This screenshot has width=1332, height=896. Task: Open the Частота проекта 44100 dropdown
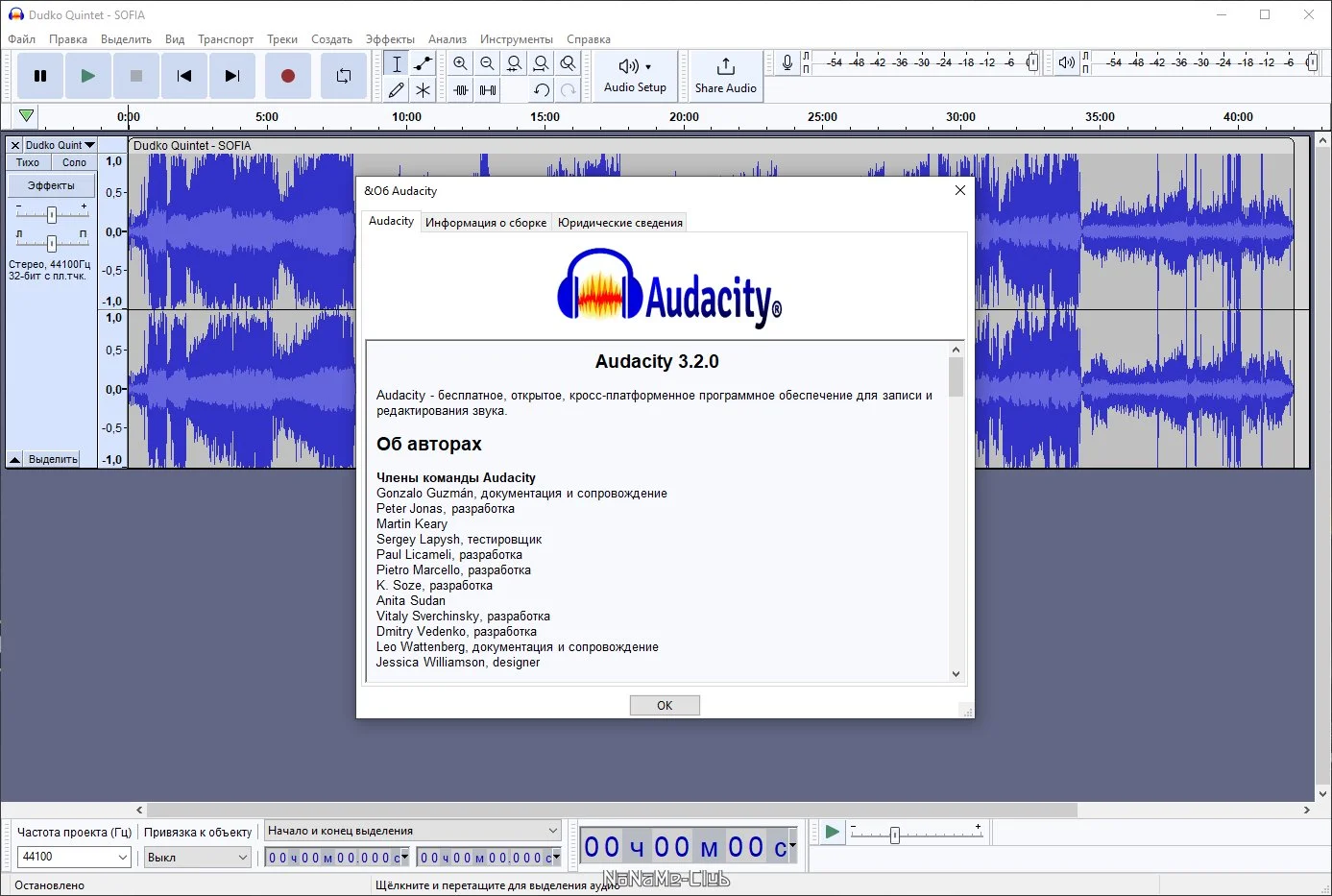74,857
